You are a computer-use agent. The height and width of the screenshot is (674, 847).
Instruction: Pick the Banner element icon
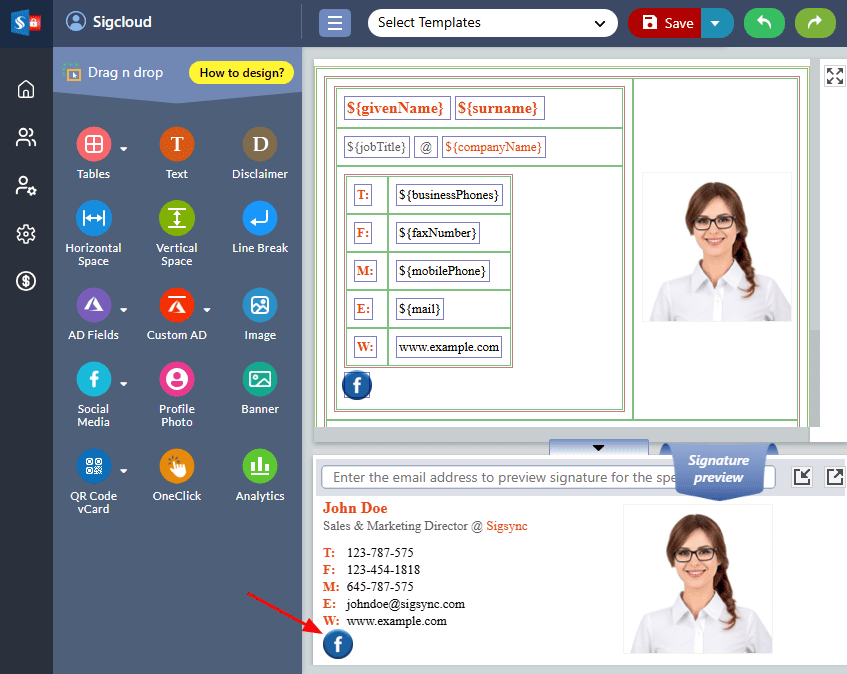[260, 380]
